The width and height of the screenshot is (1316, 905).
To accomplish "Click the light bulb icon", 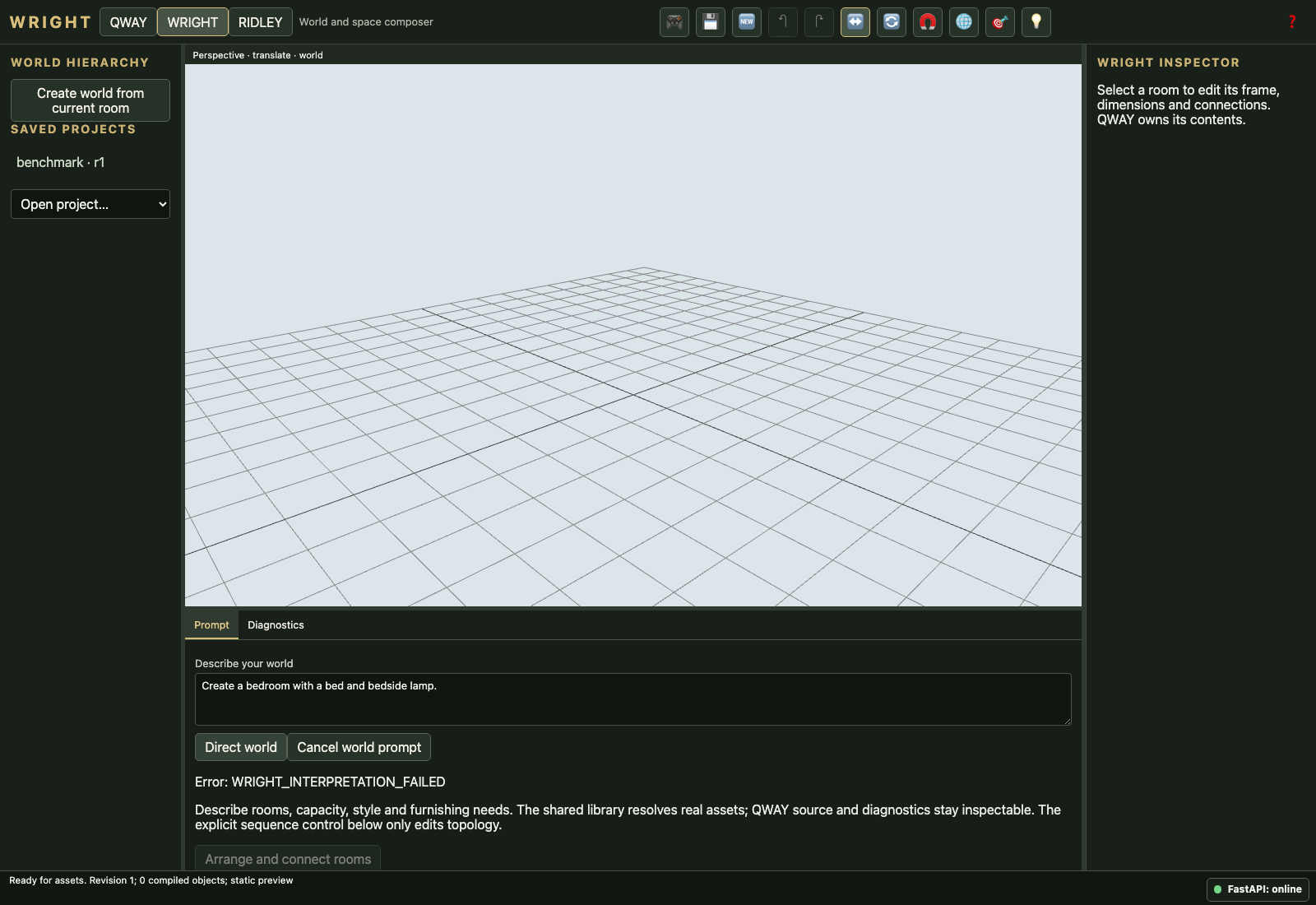I will click(x=1036, y=22).
